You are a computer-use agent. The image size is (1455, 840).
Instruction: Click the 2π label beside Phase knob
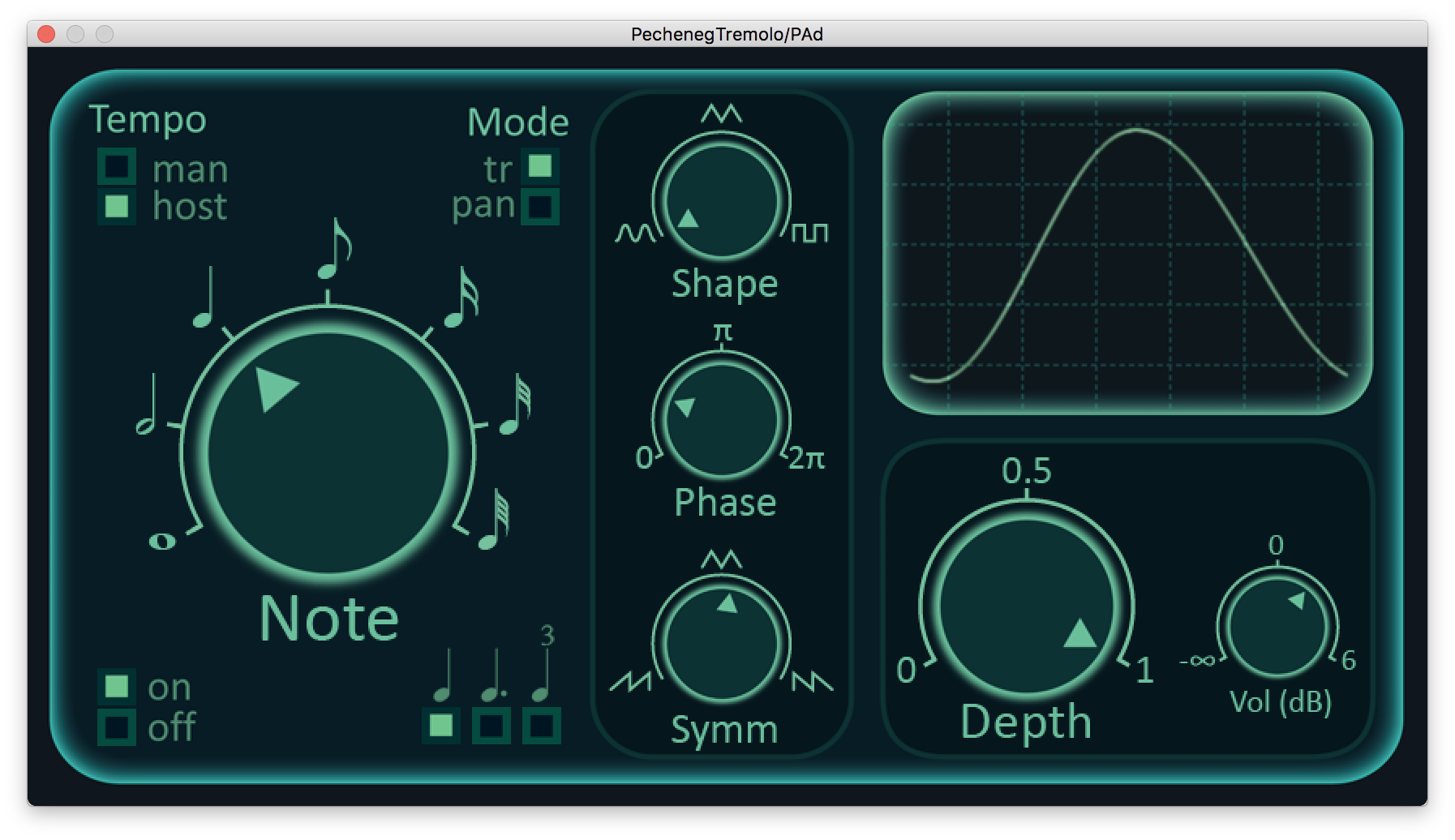(x=807, y=459)
